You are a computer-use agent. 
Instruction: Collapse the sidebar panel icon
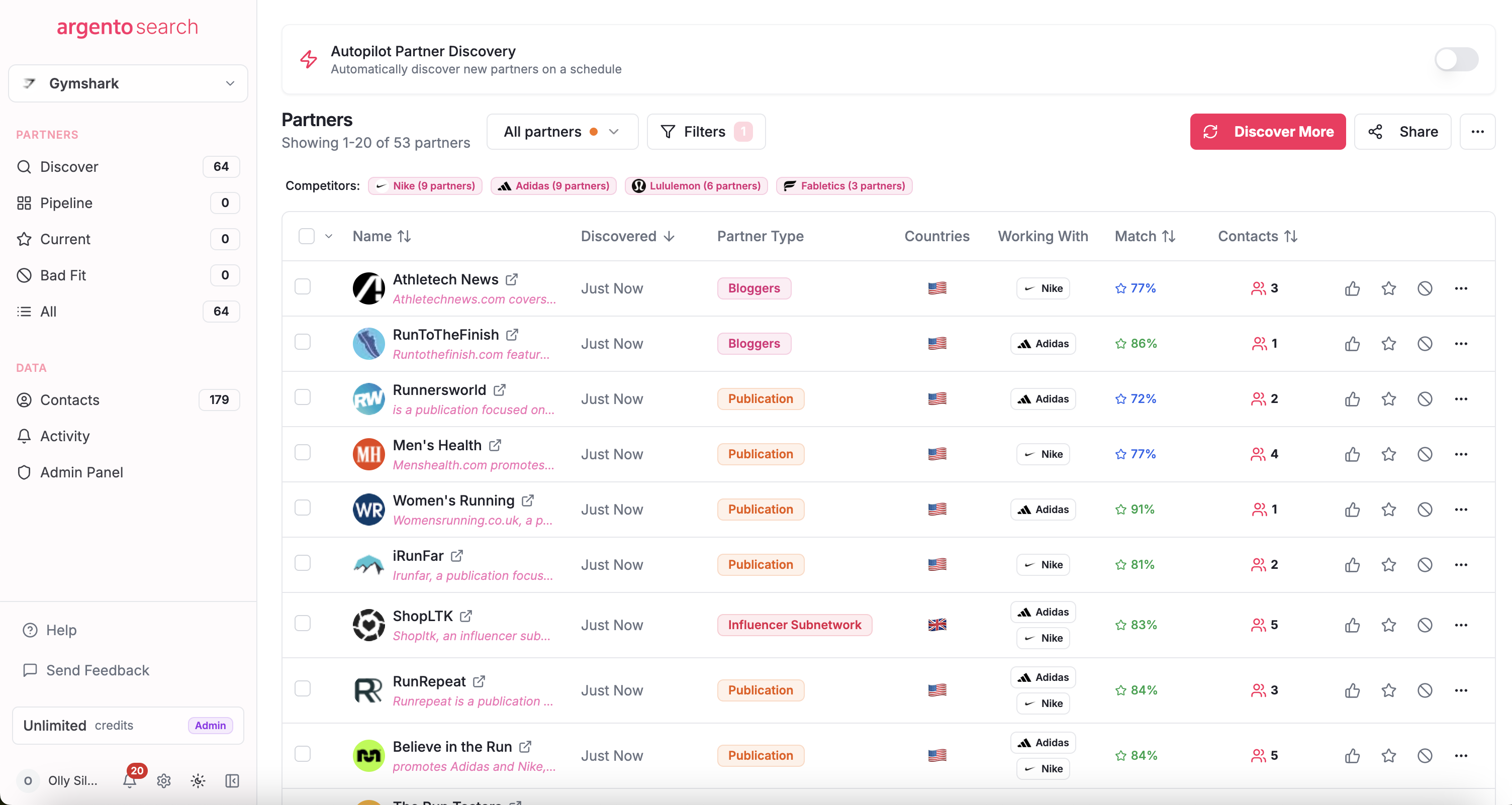[x=232, y=780]
